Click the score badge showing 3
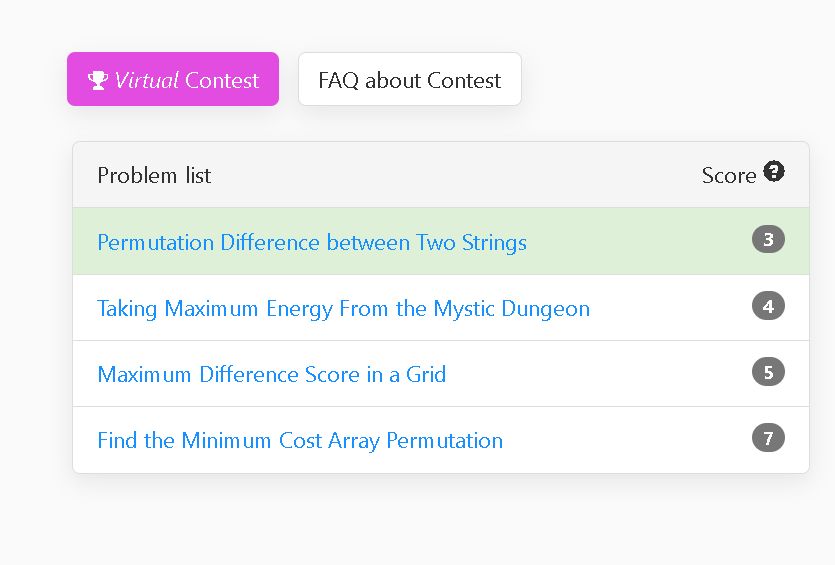This screenshot has height=565, width=835. pos(768,240)
